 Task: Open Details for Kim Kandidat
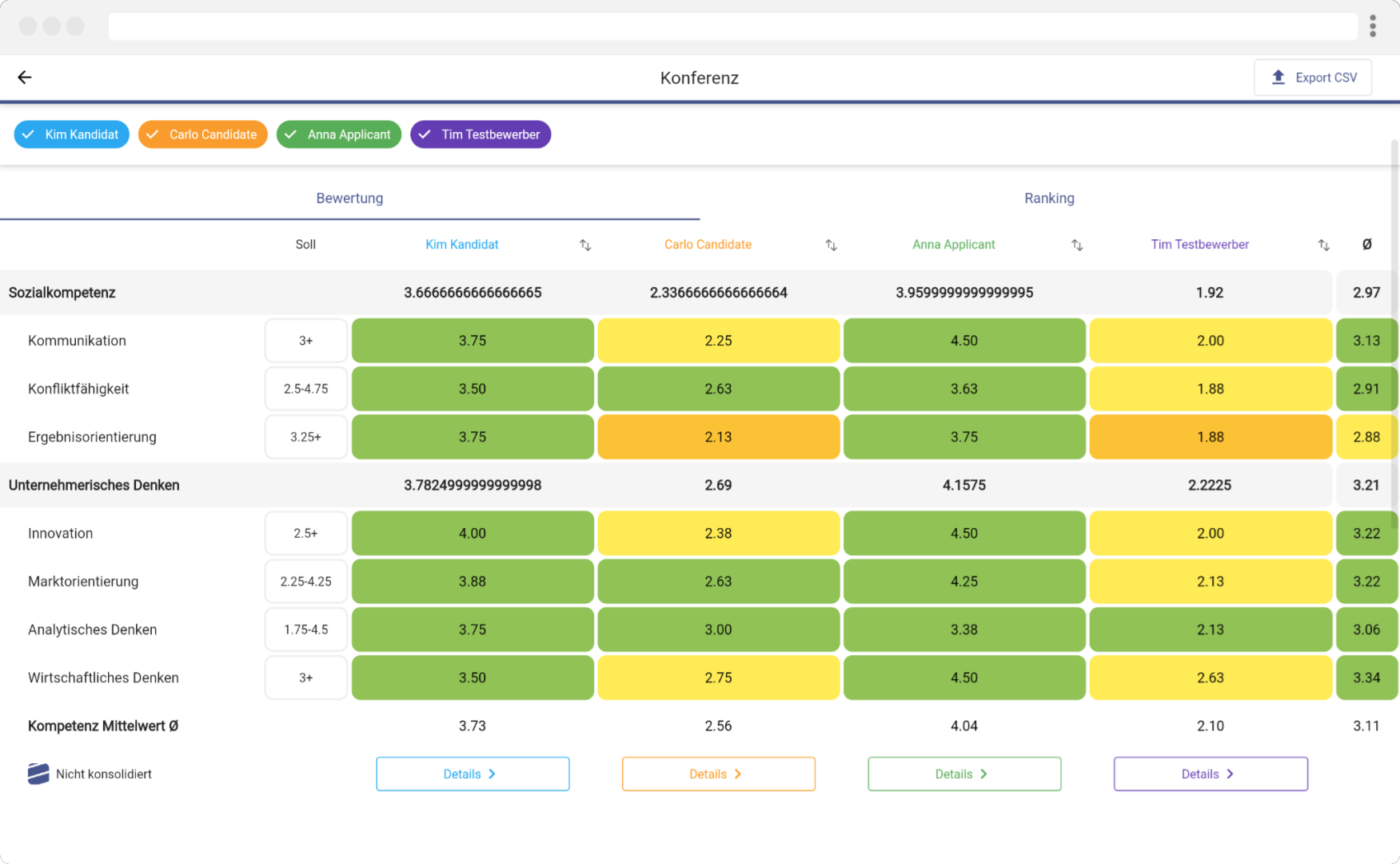click(x=472, y=774)
